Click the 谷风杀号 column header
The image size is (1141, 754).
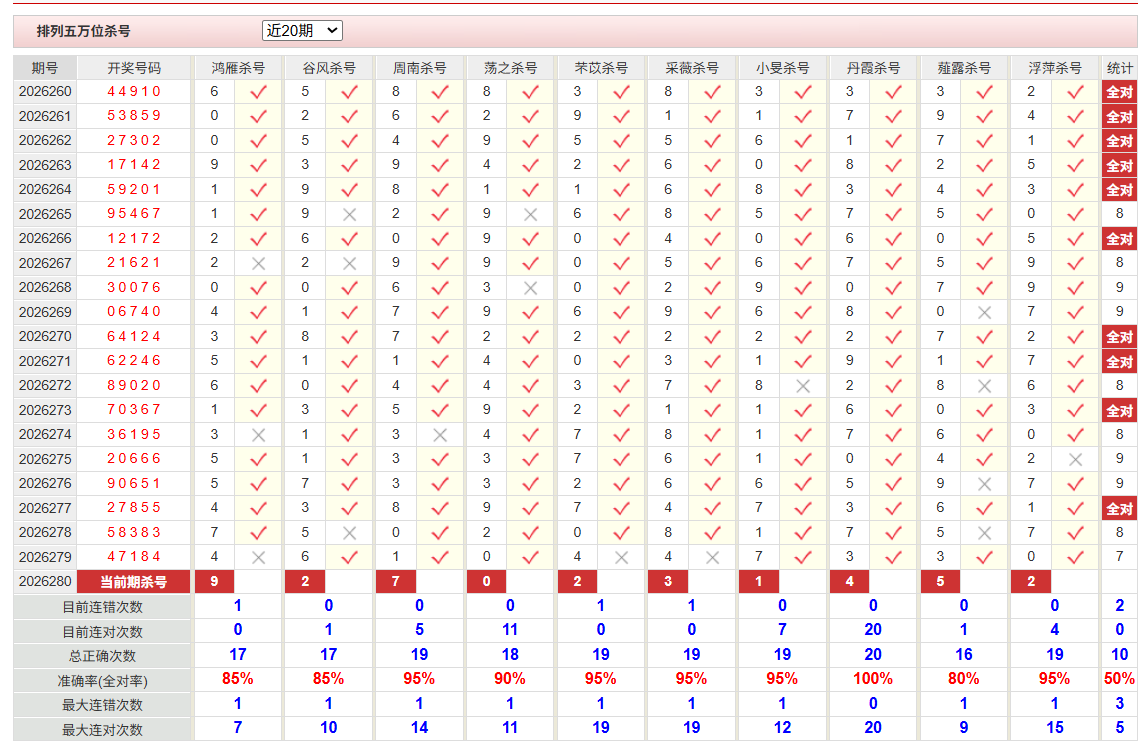(x=329, y=68)
